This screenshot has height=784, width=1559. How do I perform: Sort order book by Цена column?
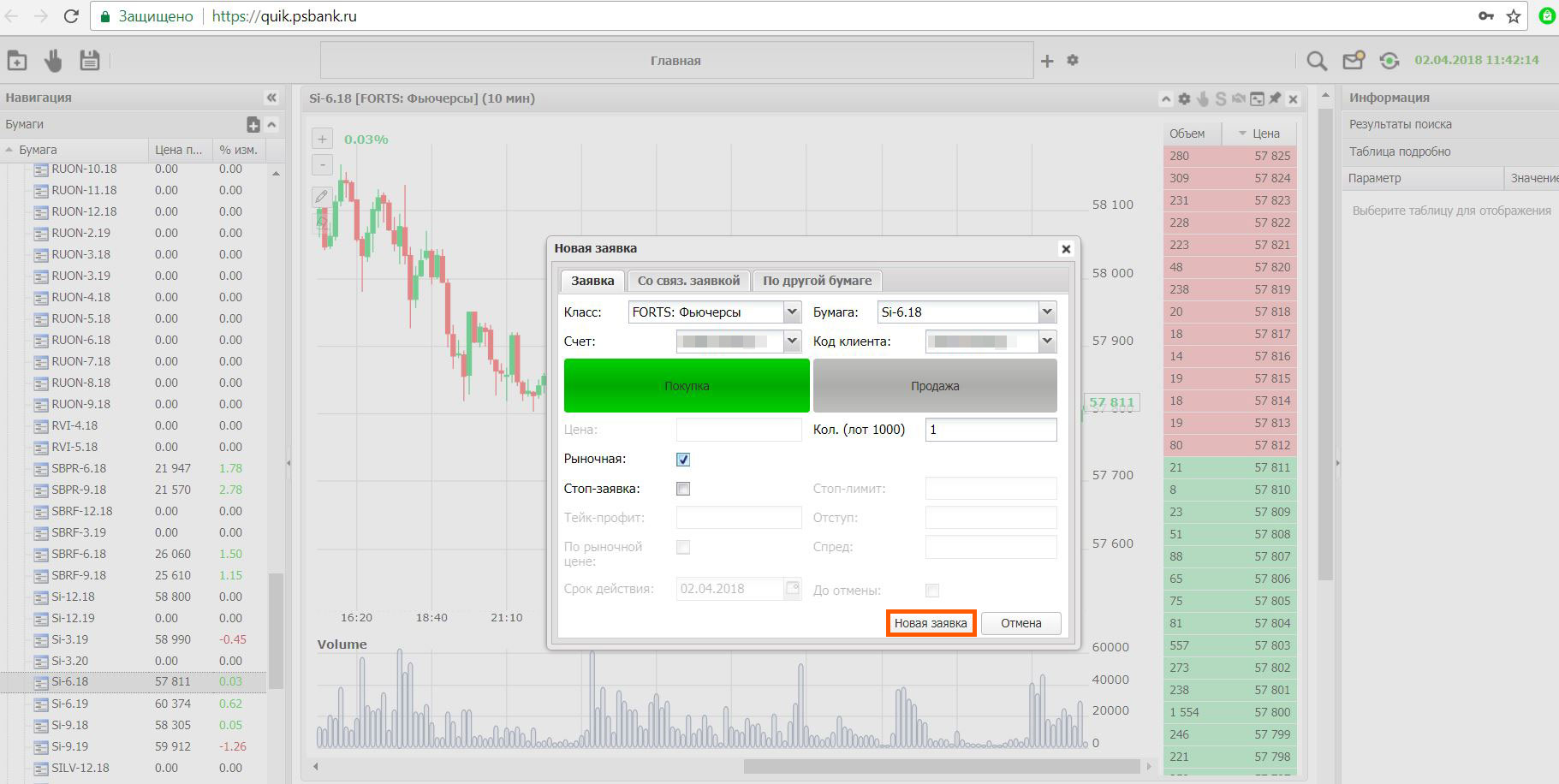[1259, 134]
